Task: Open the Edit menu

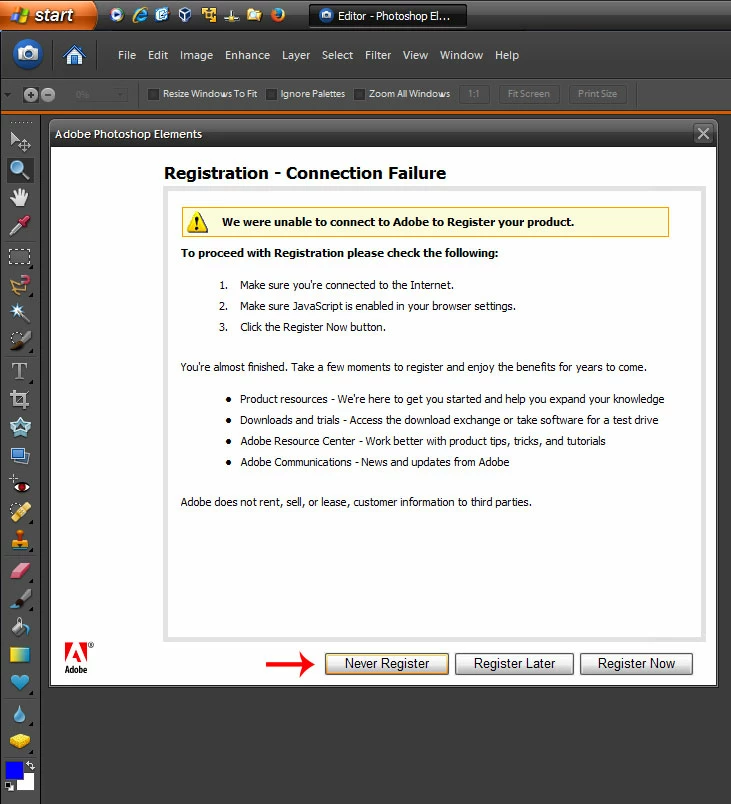Action: (x=158, y=55)
